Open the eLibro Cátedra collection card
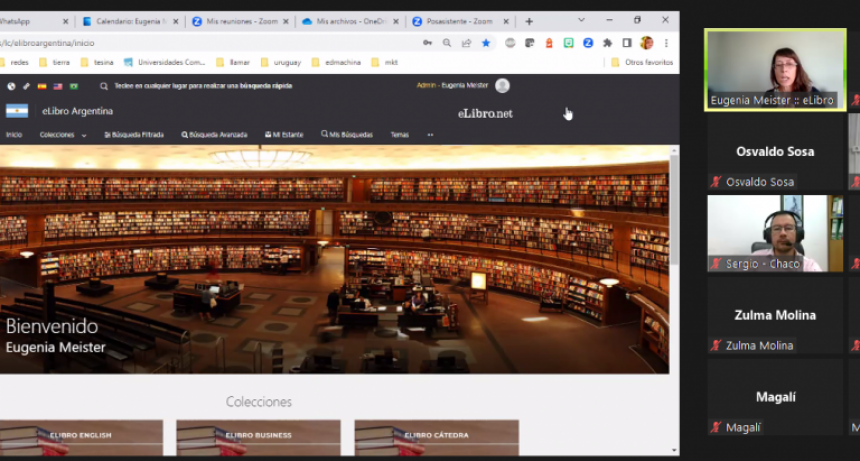This screenshot has height=461, width=860. click(437, 437)
